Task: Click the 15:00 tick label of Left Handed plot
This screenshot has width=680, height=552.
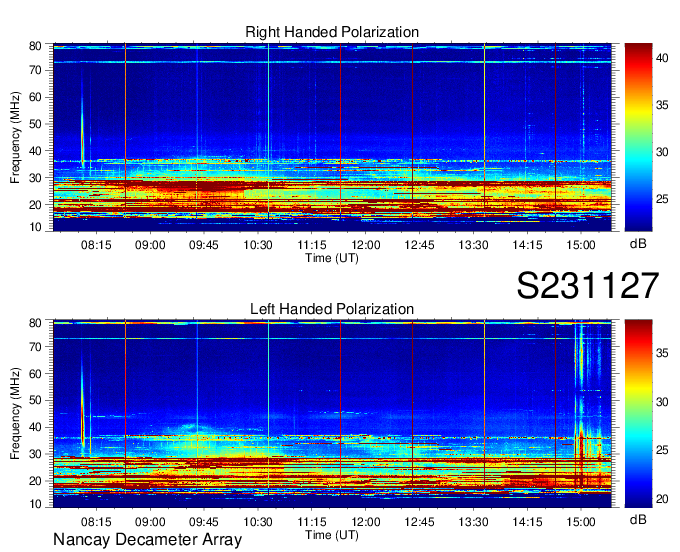Action: tap(581, 522)
